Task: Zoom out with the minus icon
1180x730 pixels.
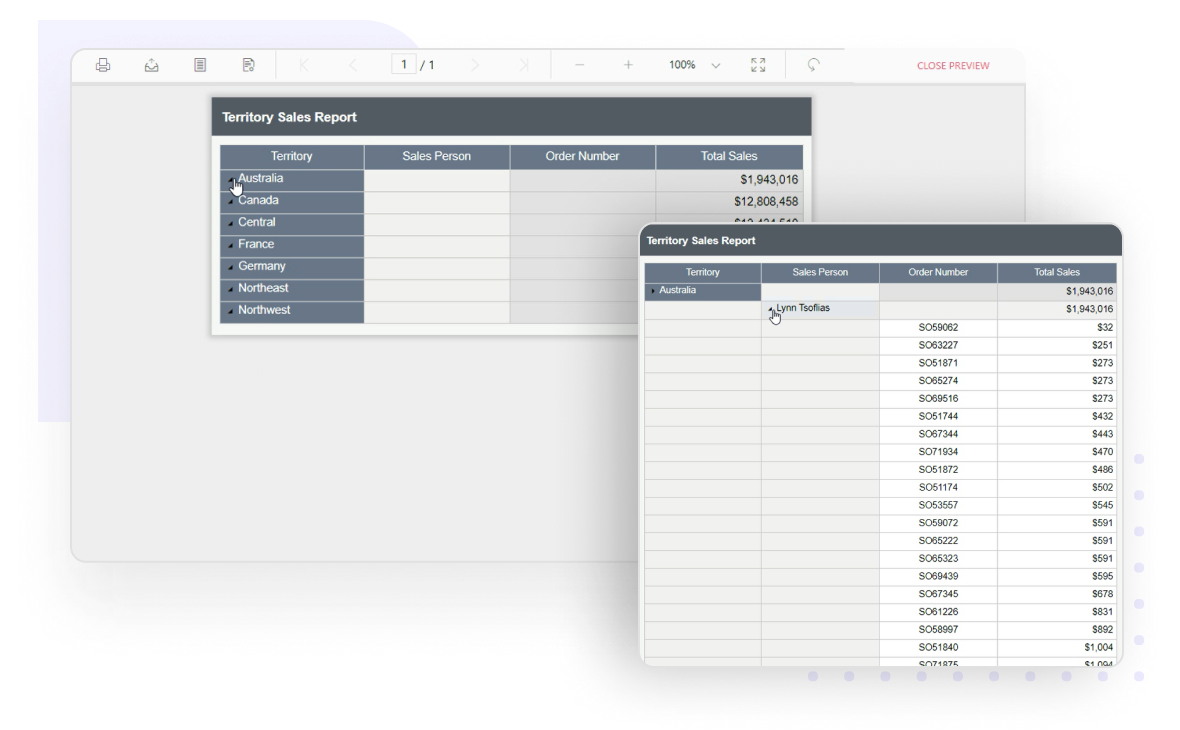Action: [579, 65]
